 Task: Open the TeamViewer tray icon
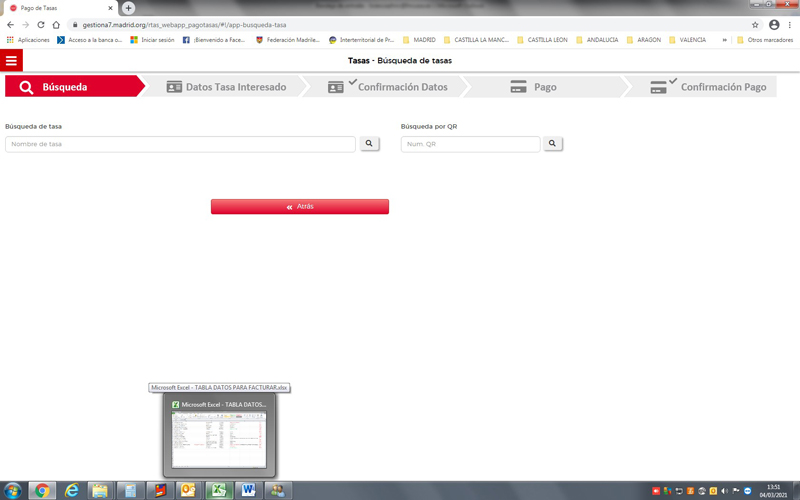point(747,491)
